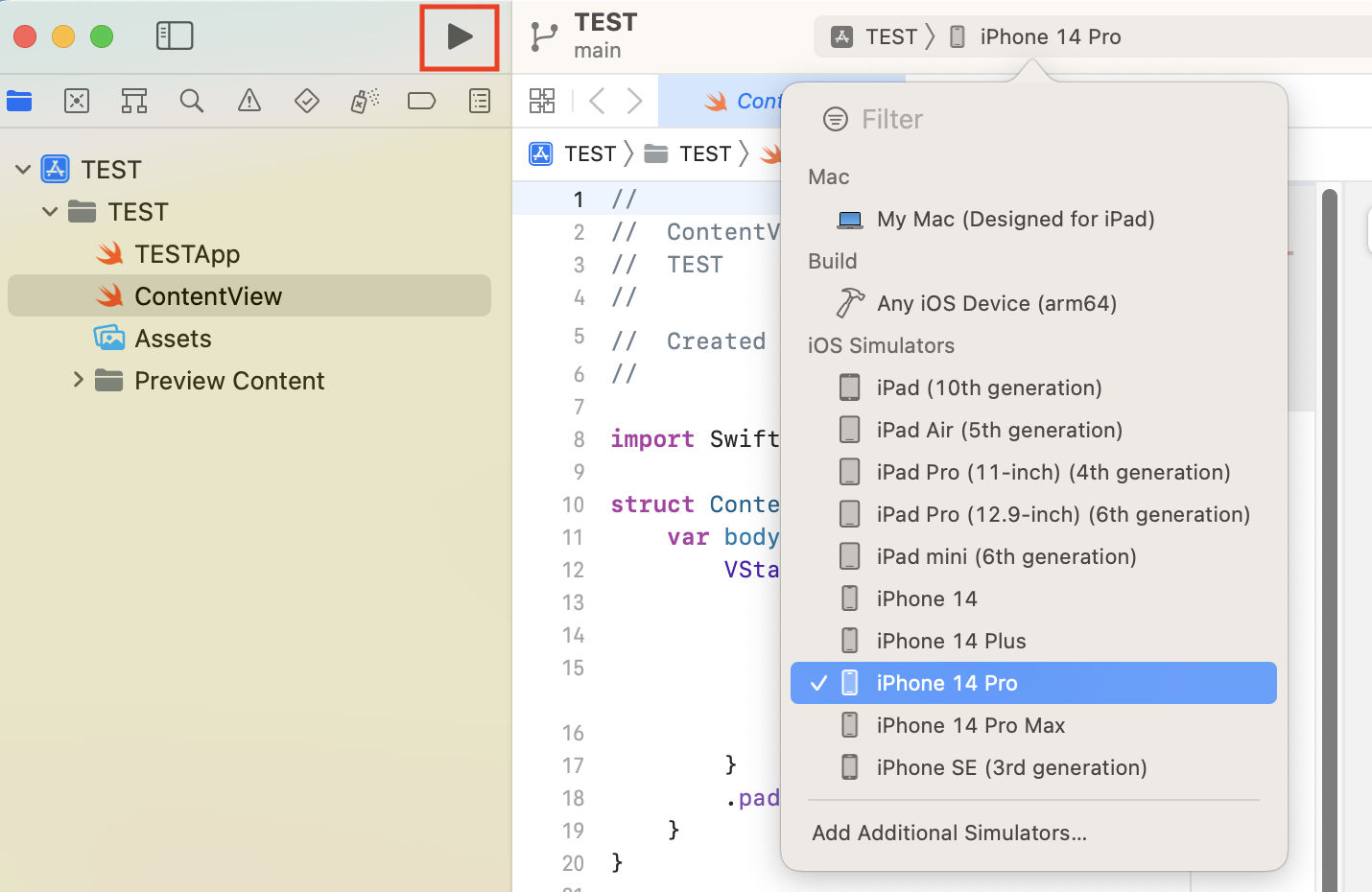
Task: Click the import keyword on line 8
Action: click(x=652, y=439)
